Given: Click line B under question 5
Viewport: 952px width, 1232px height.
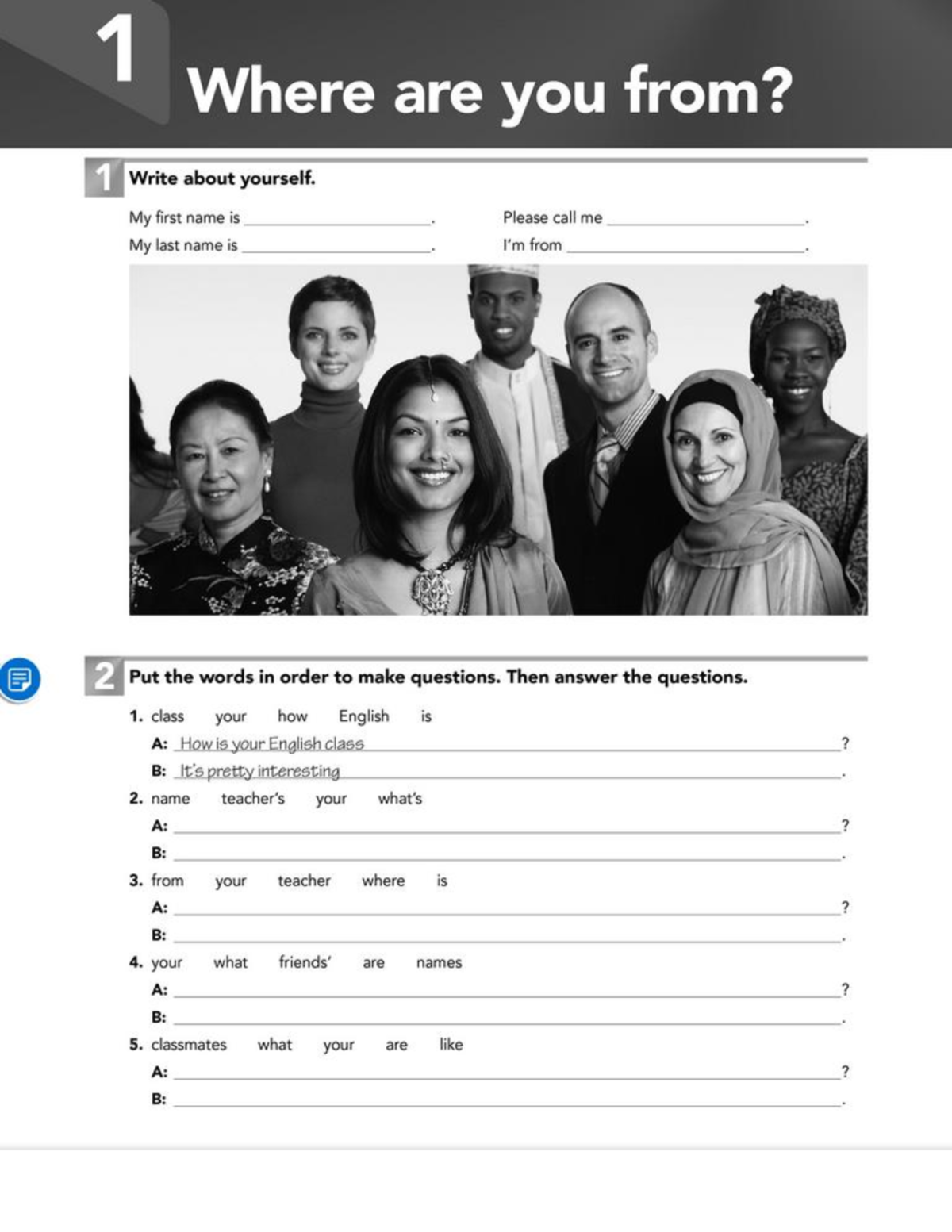Looking at the screenshot, I should [507, 1100].
